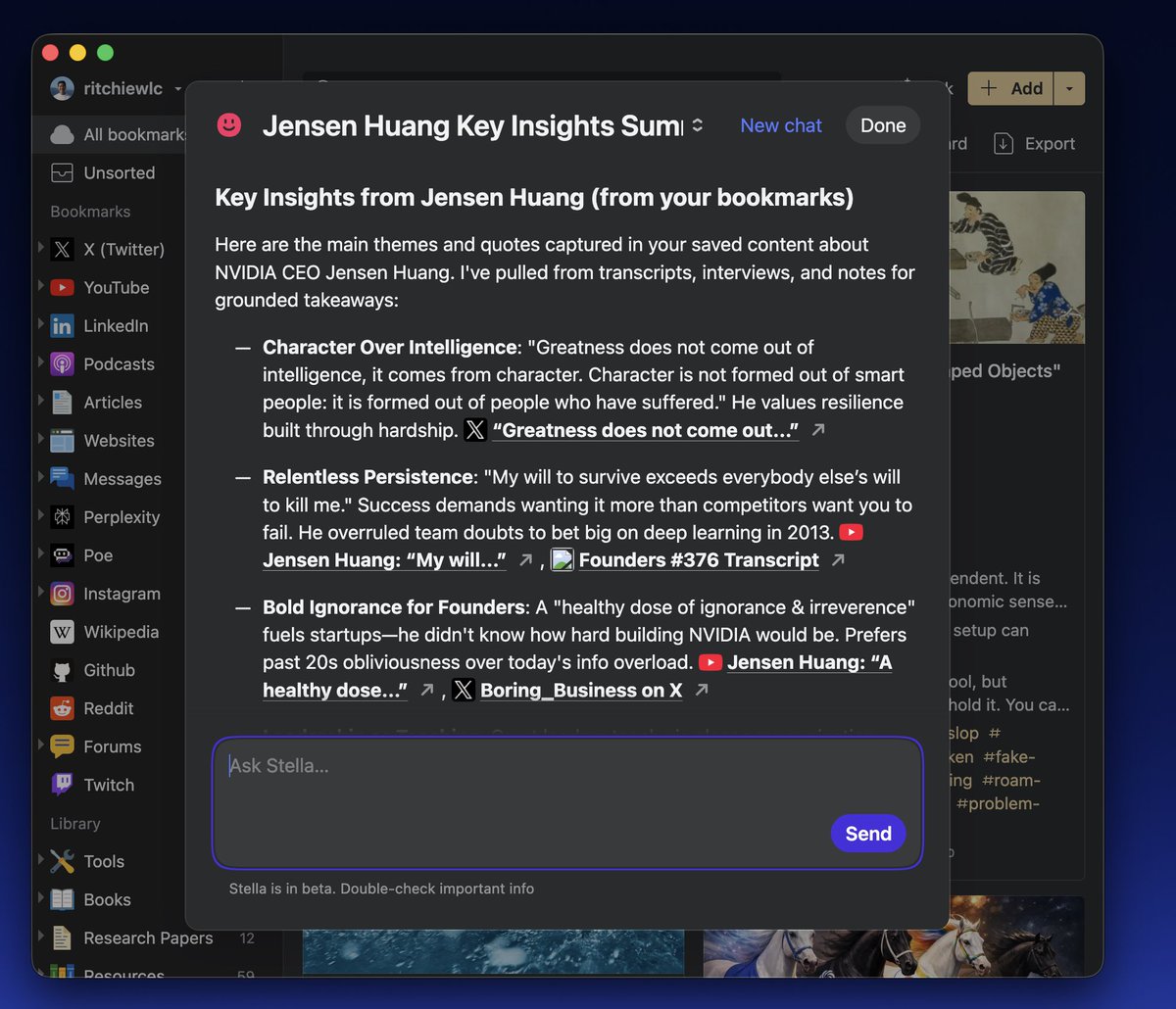This screenshot has width=1176, height=1009.
Task: Open the Reddit sidebar item
Action: 109,708
